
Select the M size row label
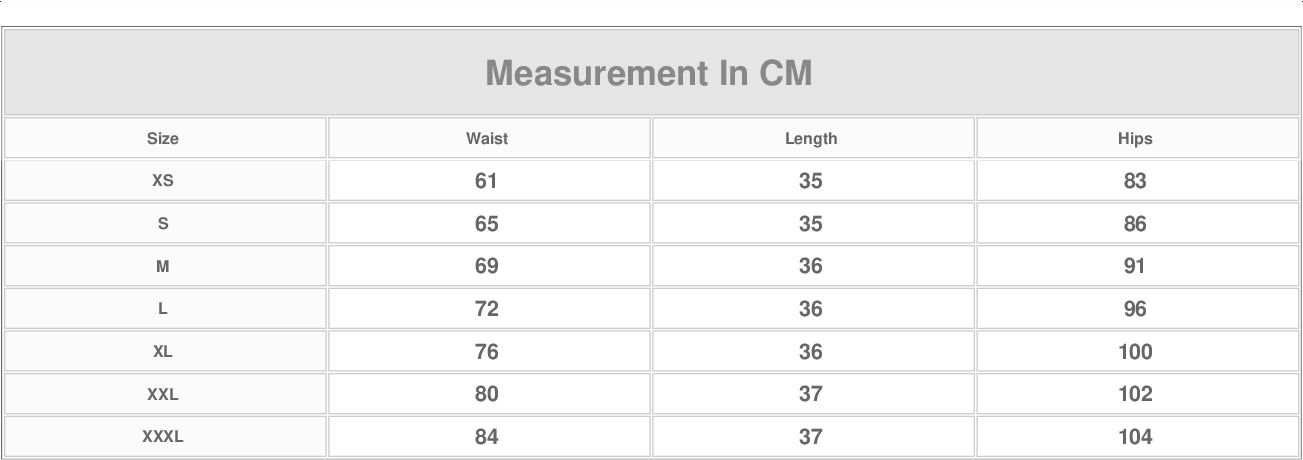[163, 266]
